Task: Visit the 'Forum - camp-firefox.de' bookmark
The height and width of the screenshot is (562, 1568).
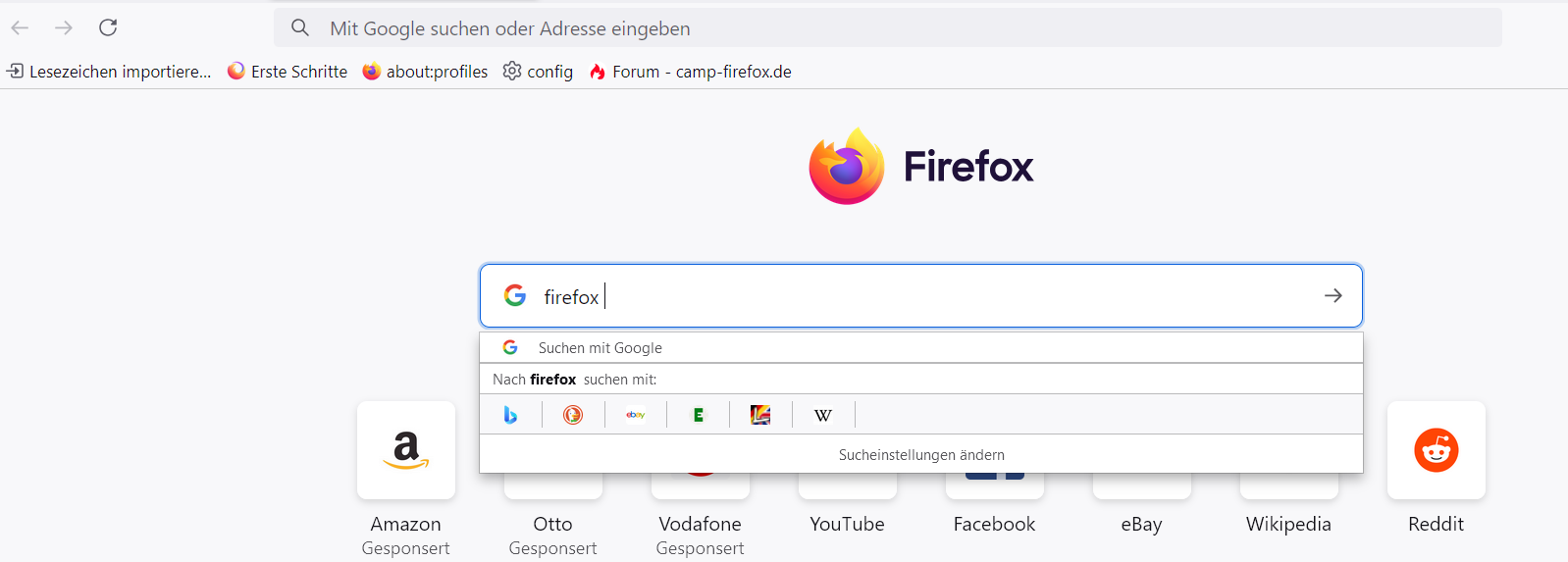Action: (x=690, y=72)
